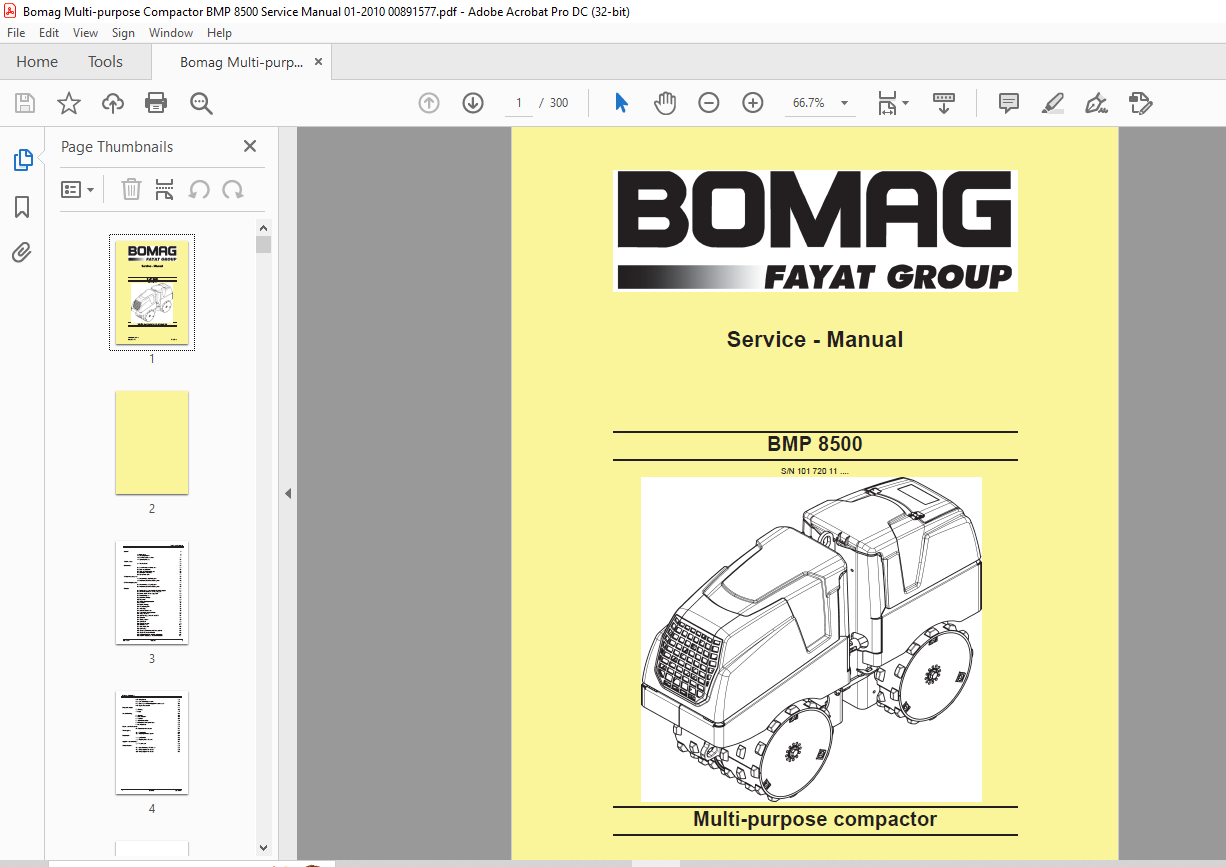Open the File menu
Viewport: 1226px width, 867px height.
click(x=16, y=33)
